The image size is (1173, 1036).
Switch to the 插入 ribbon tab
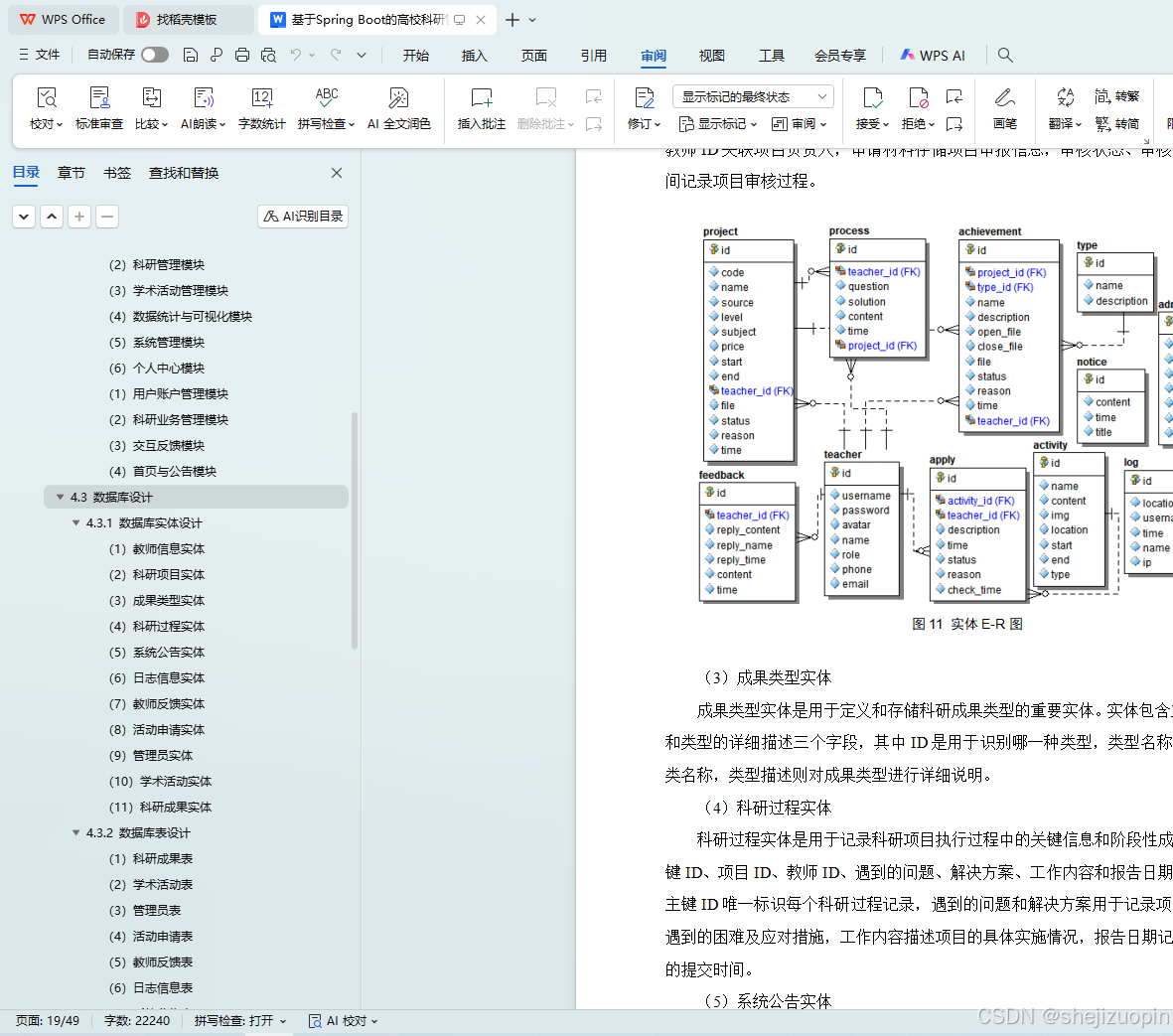point(475,56)
